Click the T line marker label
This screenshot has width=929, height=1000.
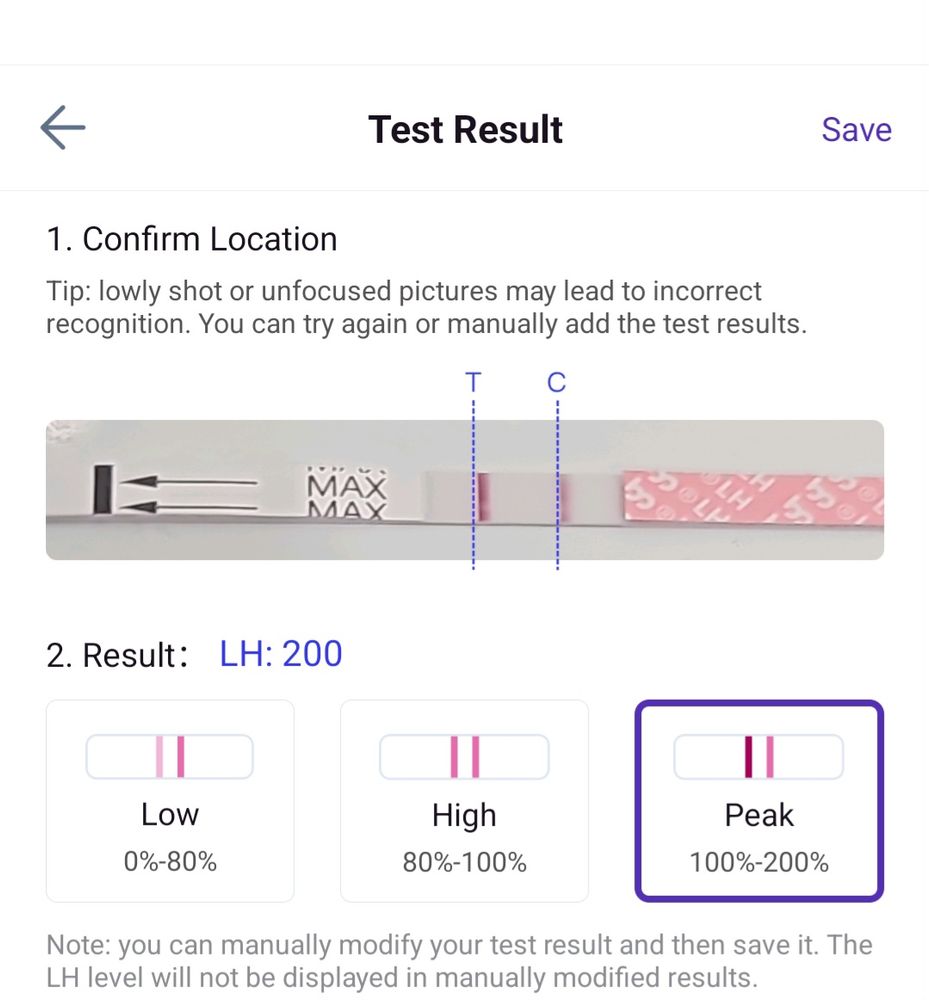coord(473,382)
